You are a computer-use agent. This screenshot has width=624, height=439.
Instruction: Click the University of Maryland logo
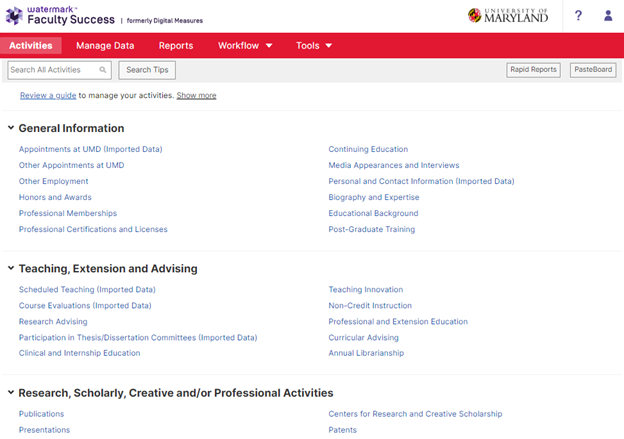point(508,16)
